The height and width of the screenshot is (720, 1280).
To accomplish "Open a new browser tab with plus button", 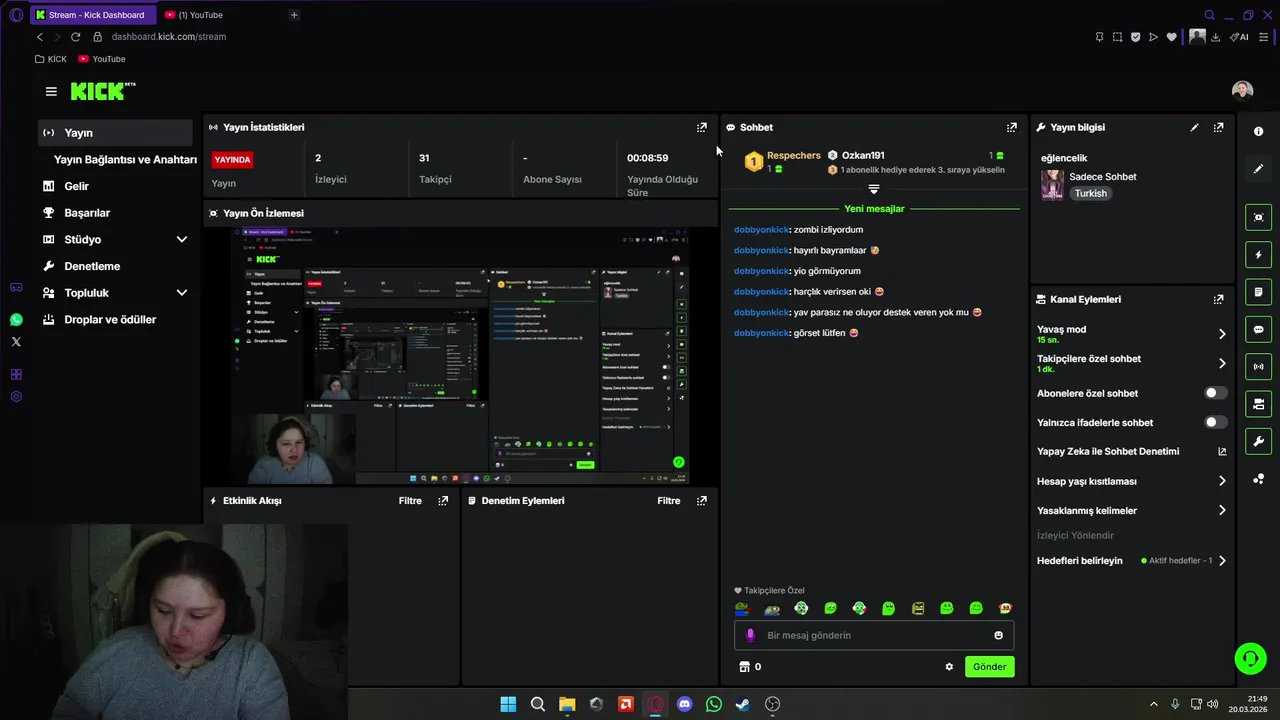I will click(x=294, y=15).
